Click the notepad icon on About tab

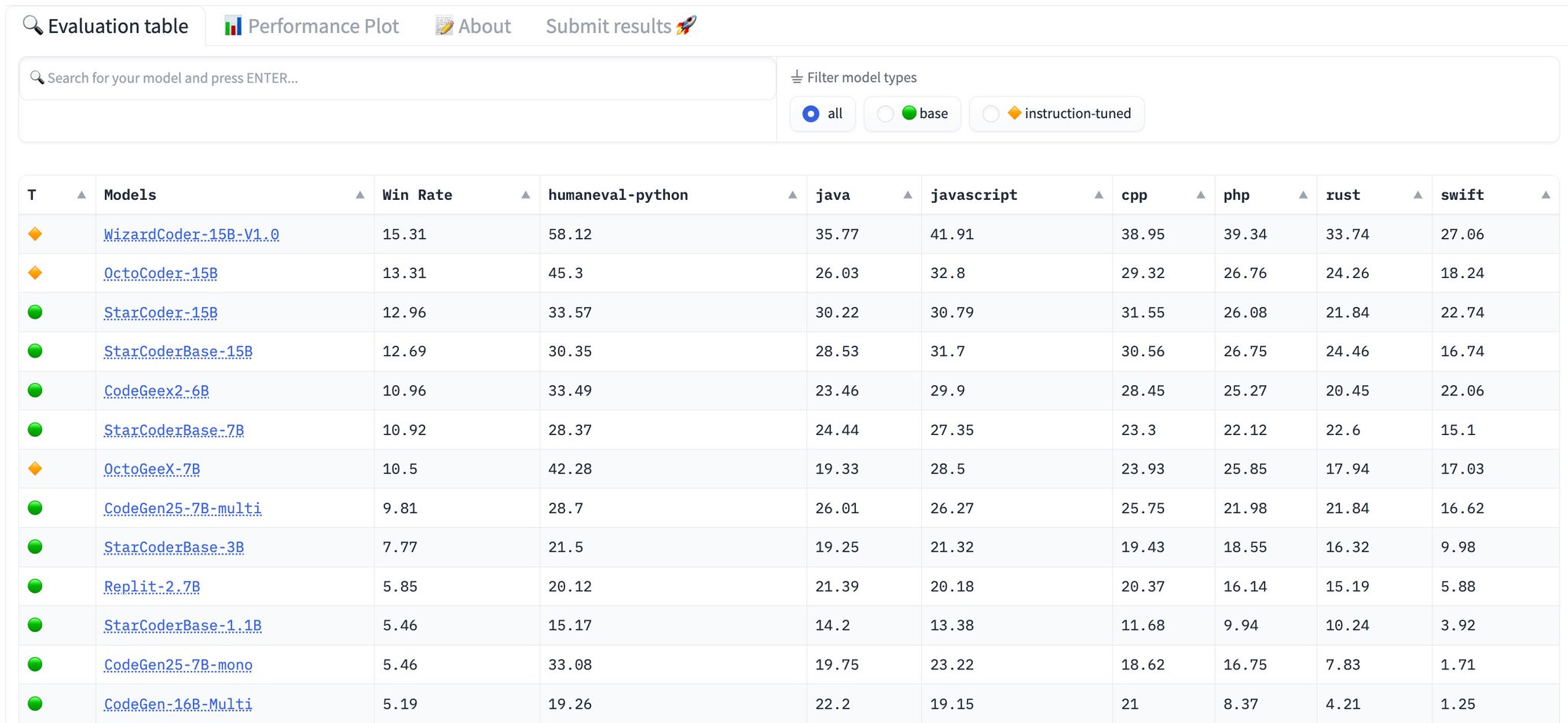pyautogui.click(x=445, y=26)
